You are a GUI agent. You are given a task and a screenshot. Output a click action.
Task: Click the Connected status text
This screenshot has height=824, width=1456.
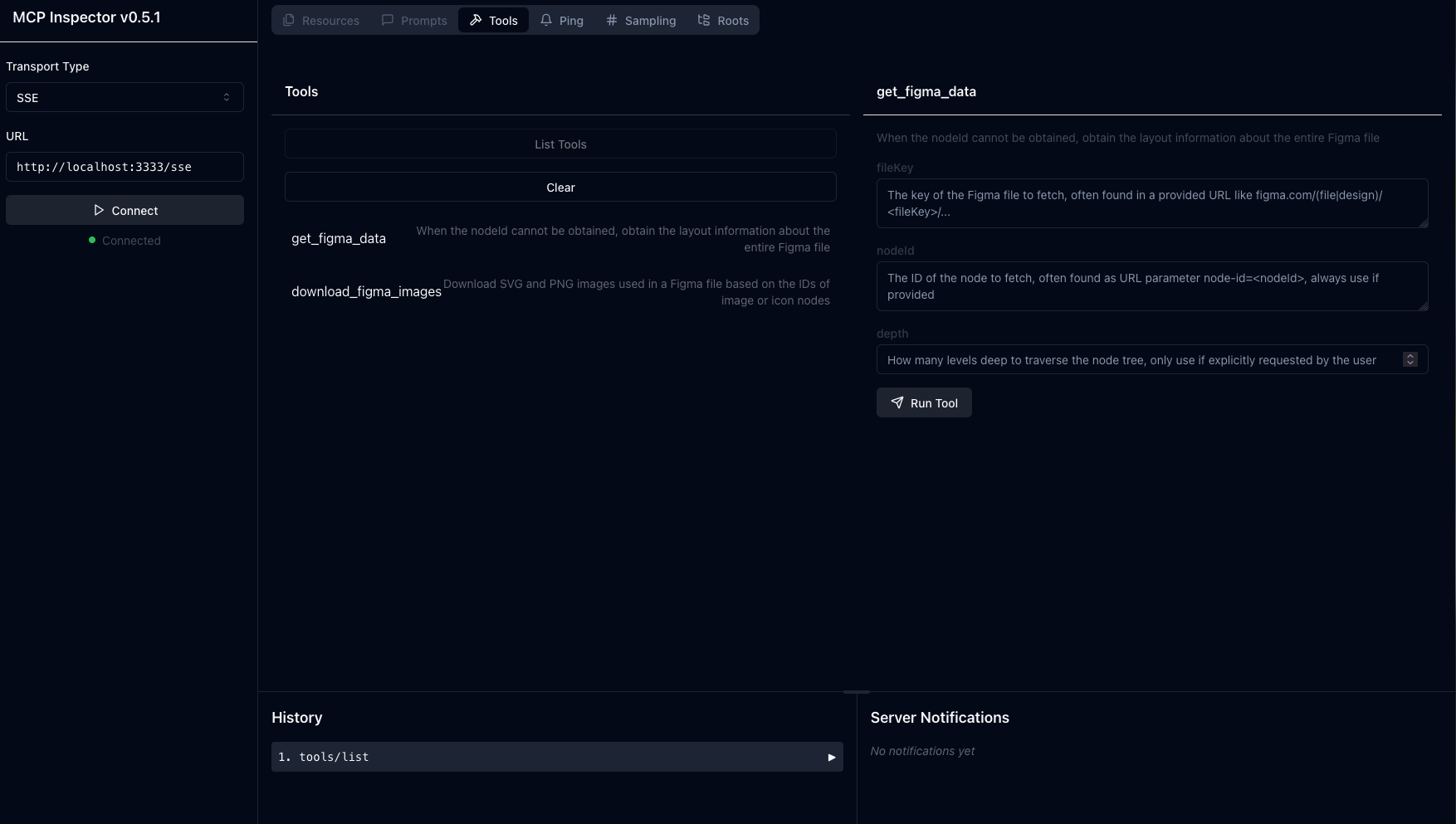pos(131,241)
